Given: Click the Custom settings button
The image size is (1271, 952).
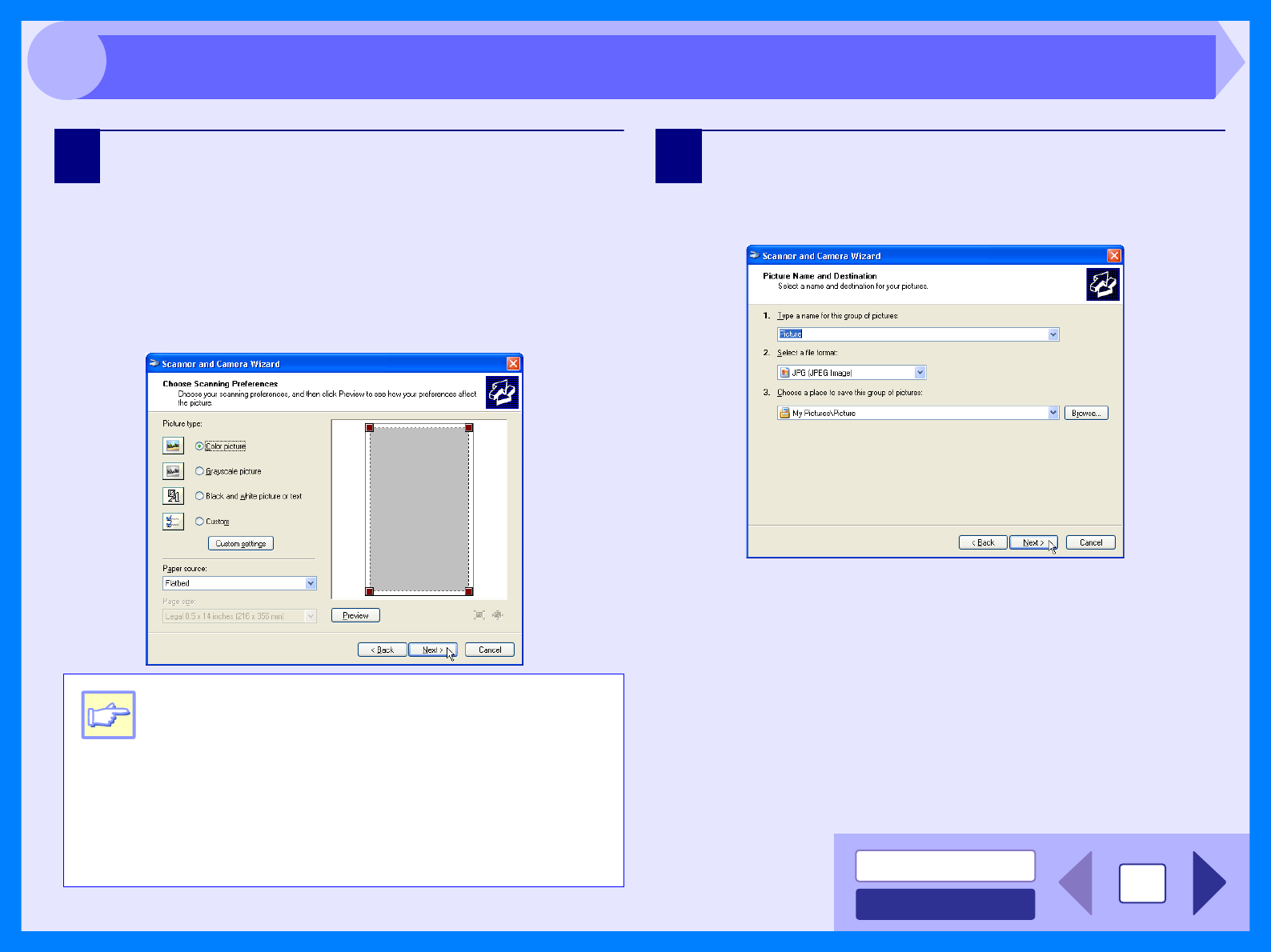Looking at the screenshot, I should 241,543.
